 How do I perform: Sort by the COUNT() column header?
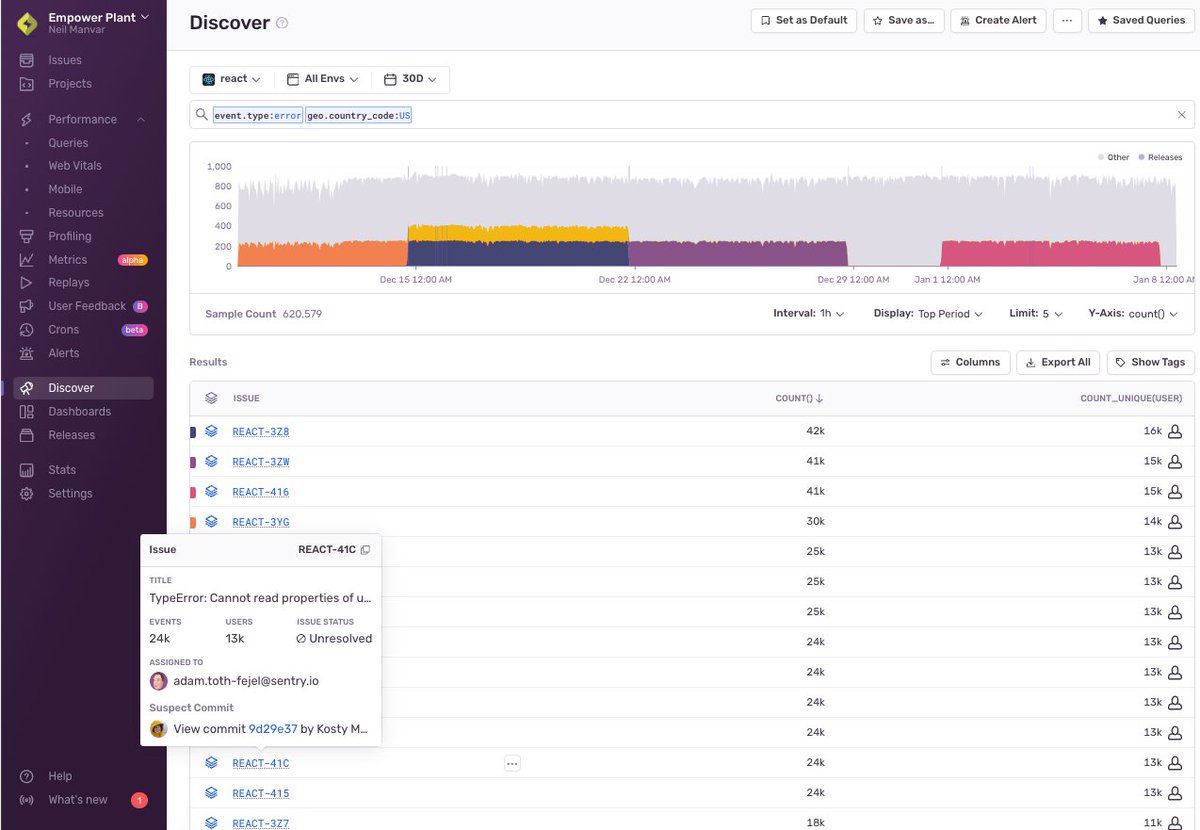800,398
